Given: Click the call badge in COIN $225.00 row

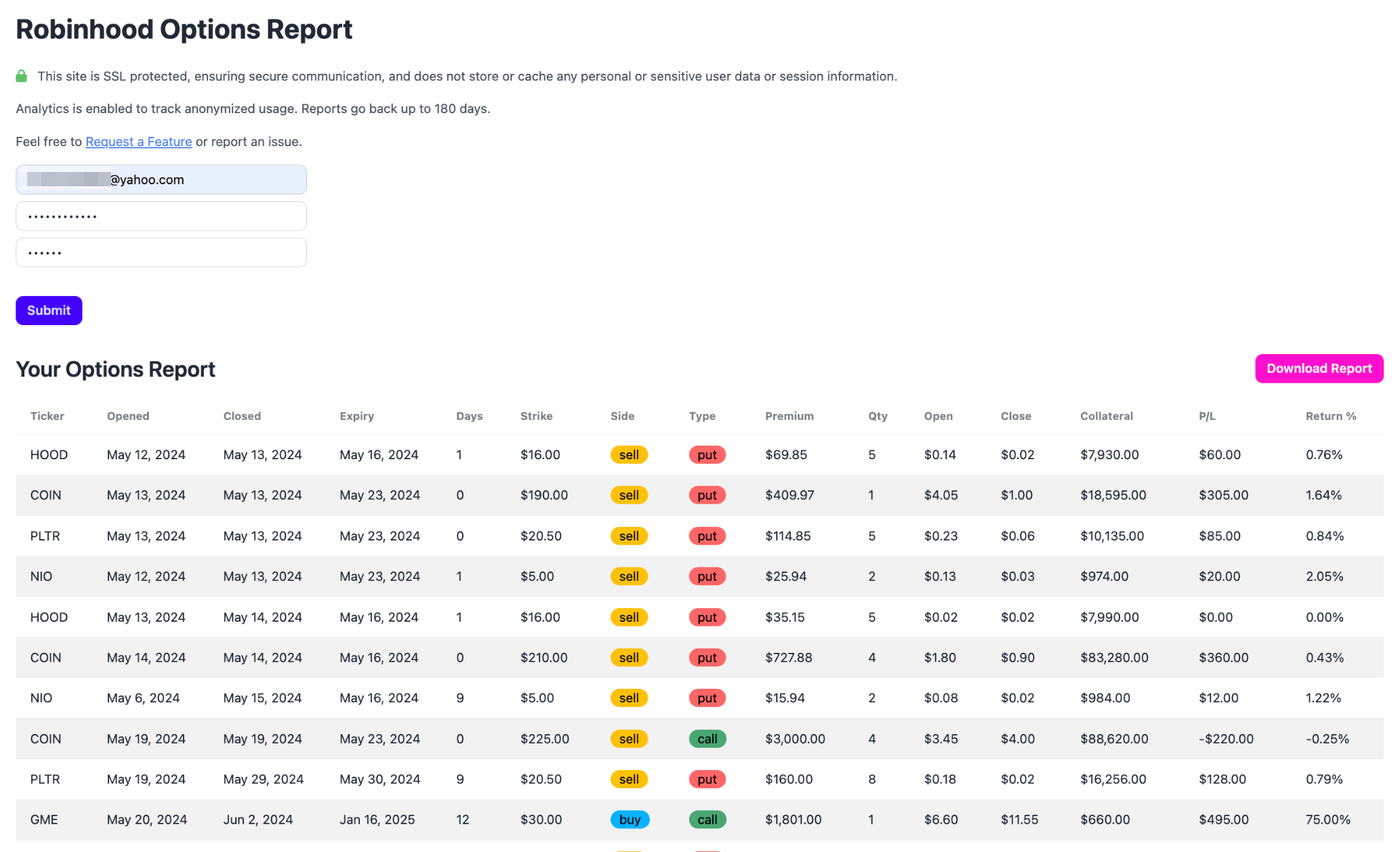Looking at the screenshot, I should tap(707, 739).
